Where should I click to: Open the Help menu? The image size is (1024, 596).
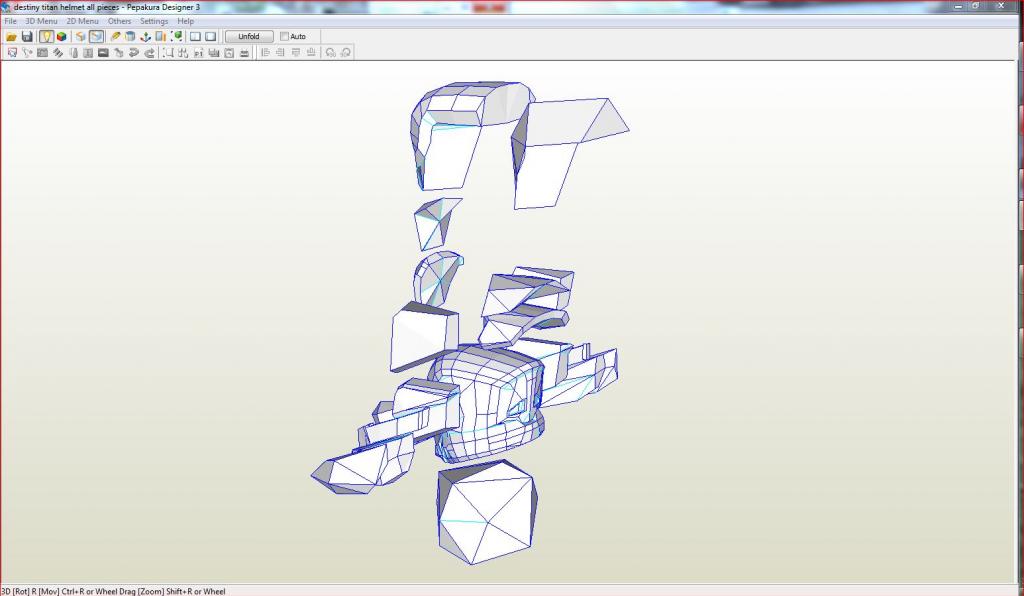pyautogui.click(x=185, y=21)
